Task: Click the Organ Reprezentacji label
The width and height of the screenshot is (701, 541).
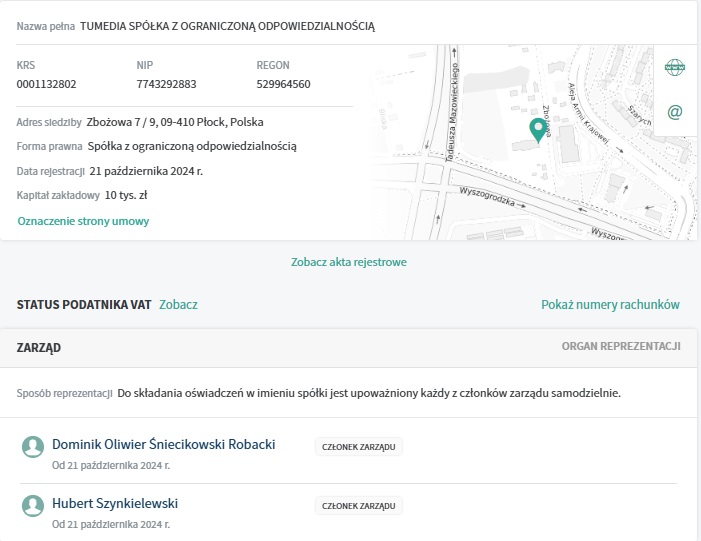Action: click(621, 346)
